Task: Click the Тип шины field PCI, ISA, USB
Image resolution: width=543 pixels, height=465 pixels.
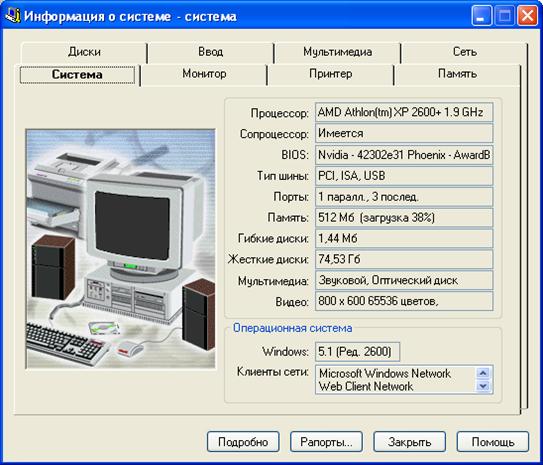Action: 404,176
